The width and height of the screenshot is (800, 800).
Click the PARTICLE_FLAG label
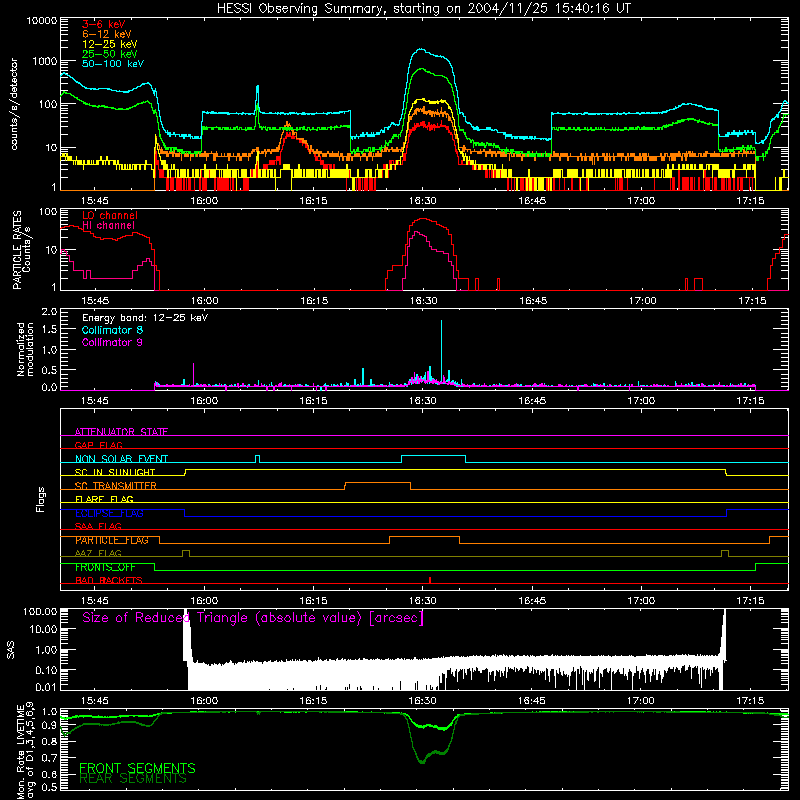click(112, 540)
